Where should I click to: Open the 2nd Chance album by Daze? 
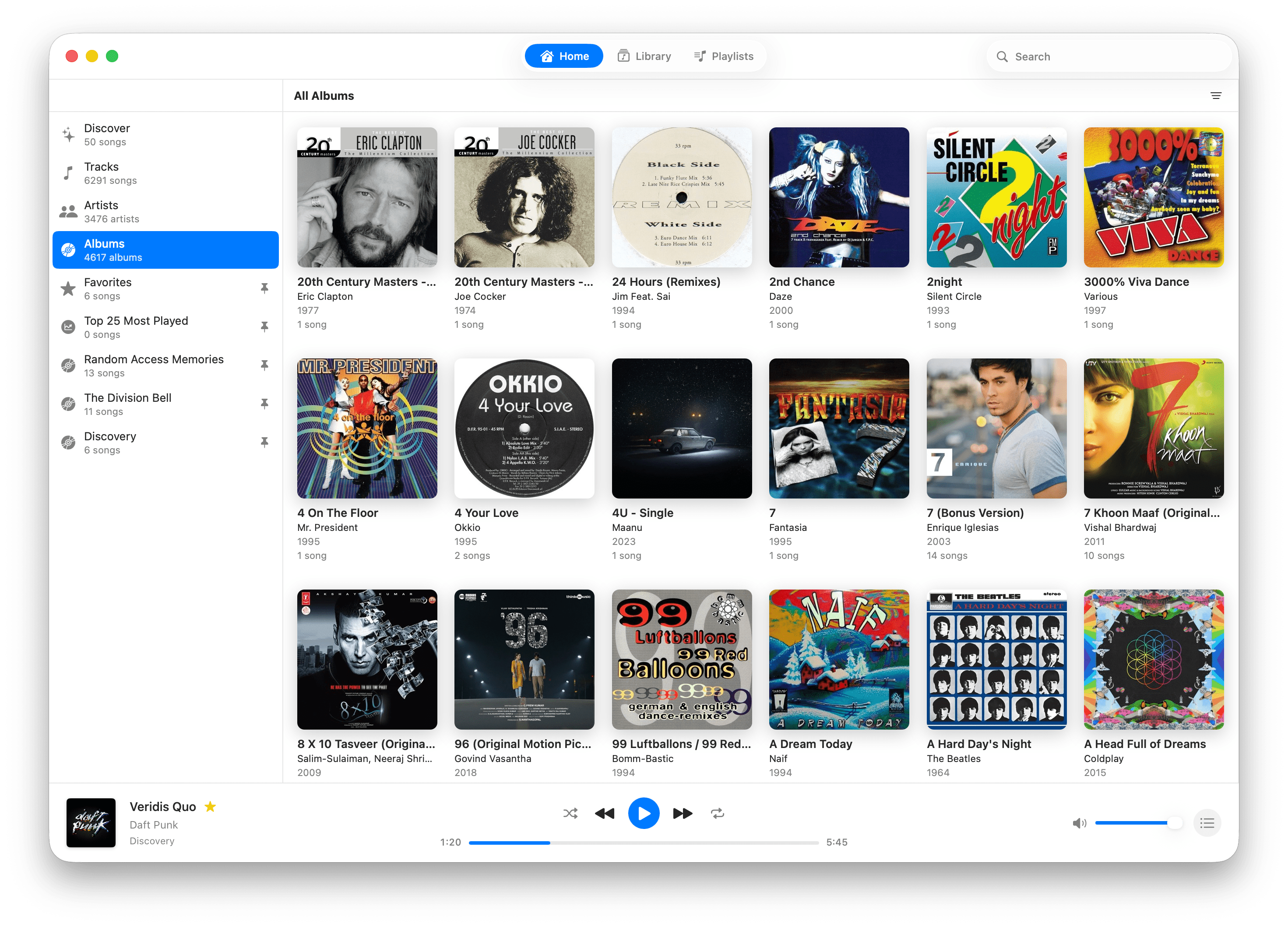click(x=839, y=197)
